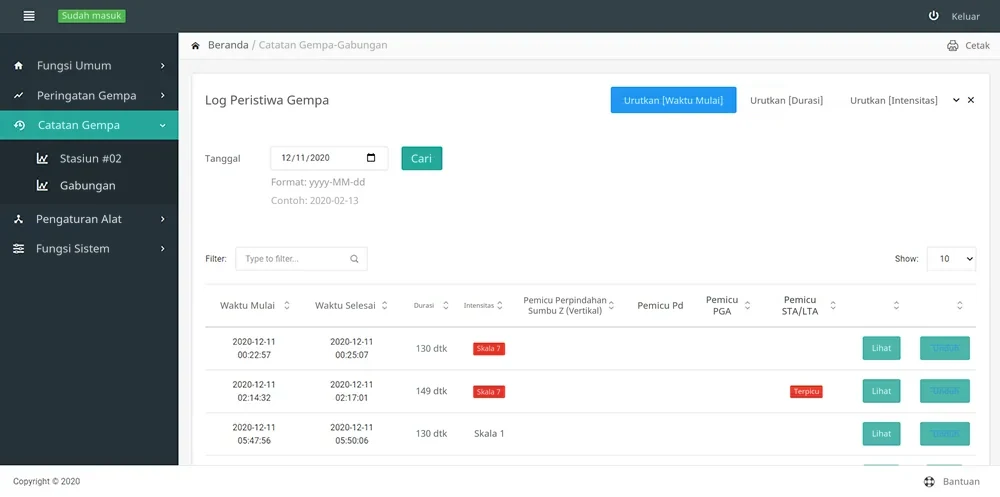Screen dimensions: 1000x497
Task: Click Skala 7 badge of 149 dtk row
Action: pos(489,392)
